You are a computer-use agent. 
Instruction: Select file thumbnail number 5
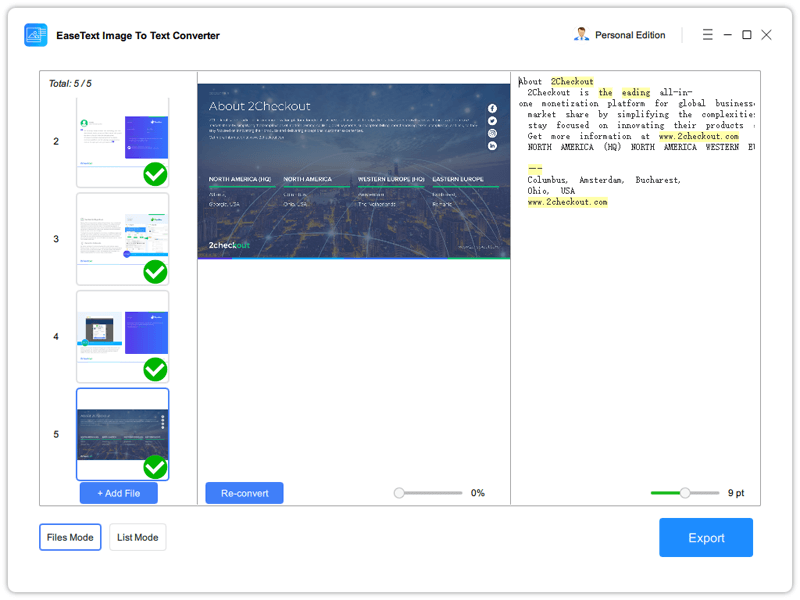pos(122,434)
